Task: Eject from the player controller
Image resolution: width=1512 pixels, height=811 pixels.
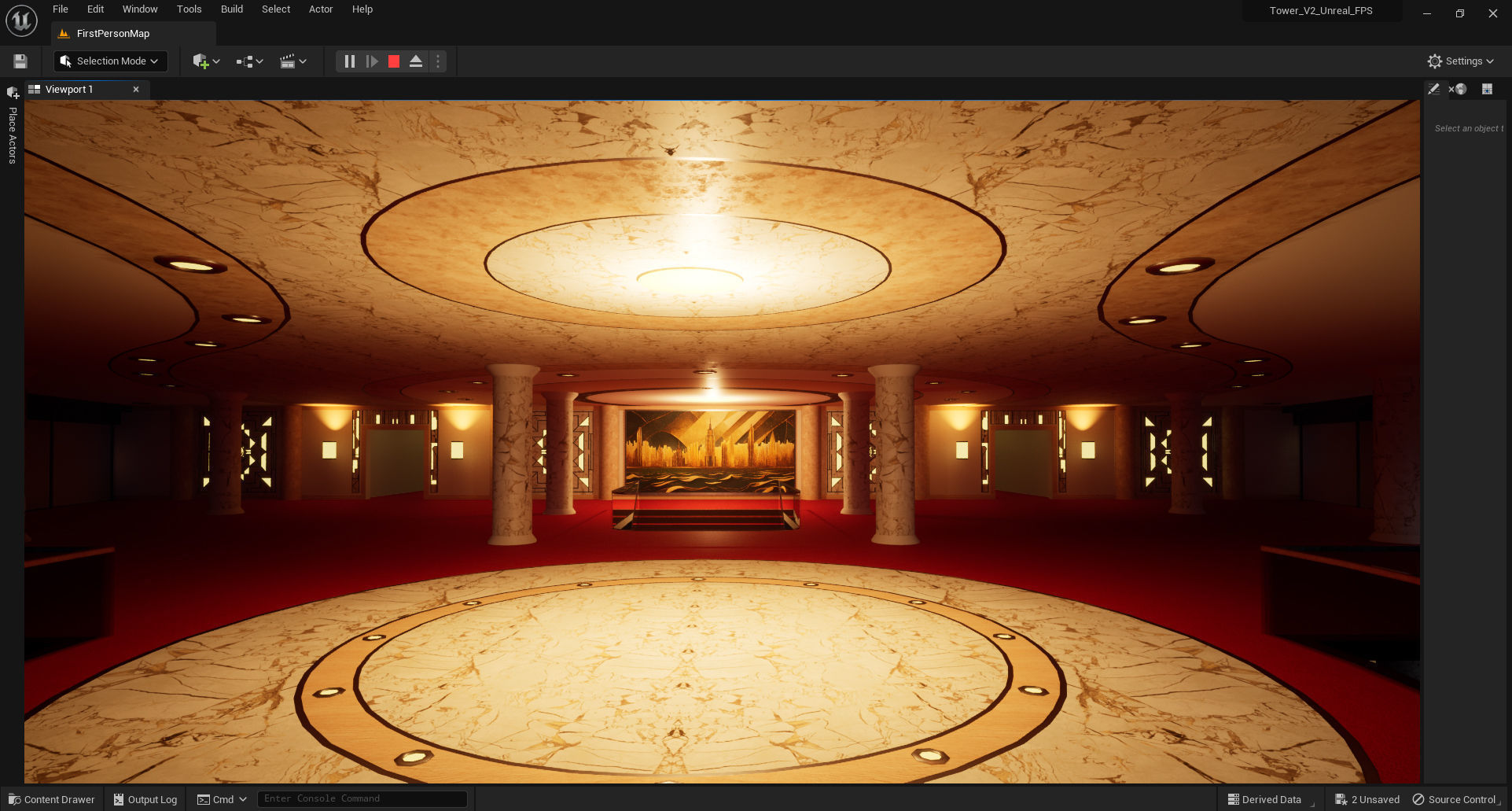Action: click(416, 61)
